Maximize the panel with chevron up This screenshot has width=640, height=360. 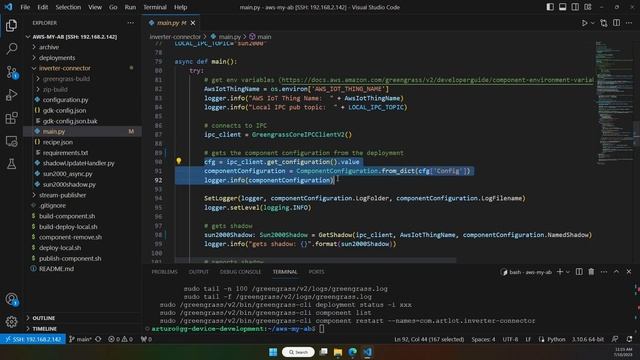click(616, 272)
